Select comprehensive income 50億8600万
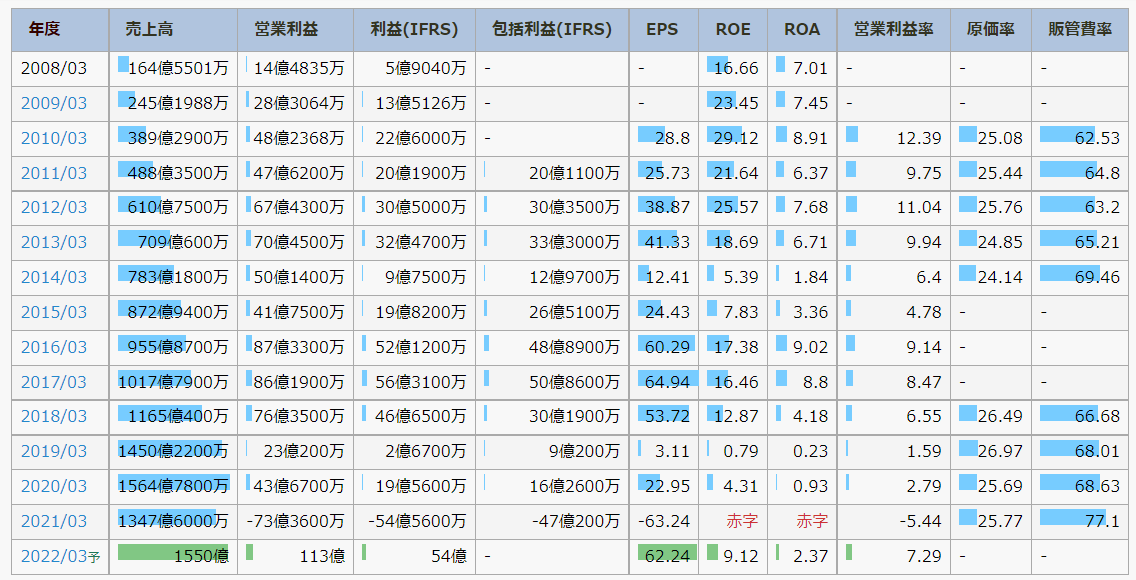The width and height of the screenshot is (1136, 580). pos(575,382)
